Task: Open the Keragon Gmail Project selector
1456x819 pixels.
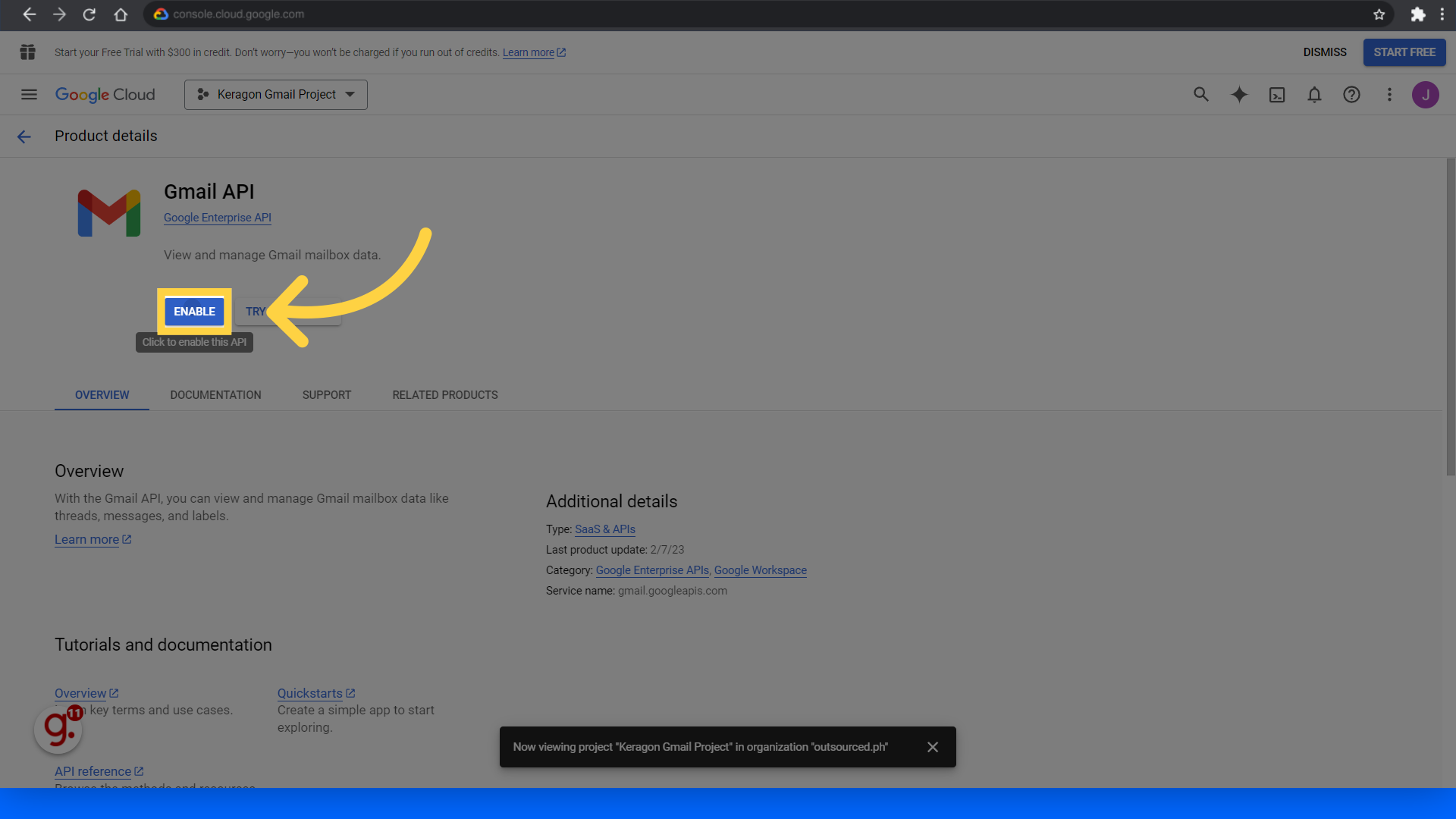Action: coord(276,95)
